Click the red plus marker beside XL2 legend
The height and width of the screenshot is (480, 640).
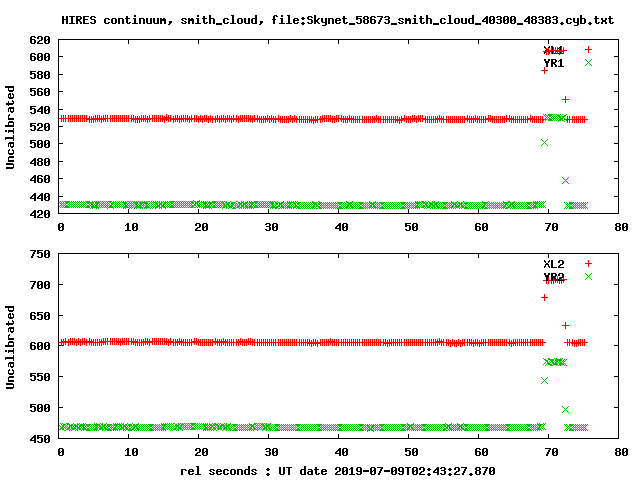[x=588, y=263]
